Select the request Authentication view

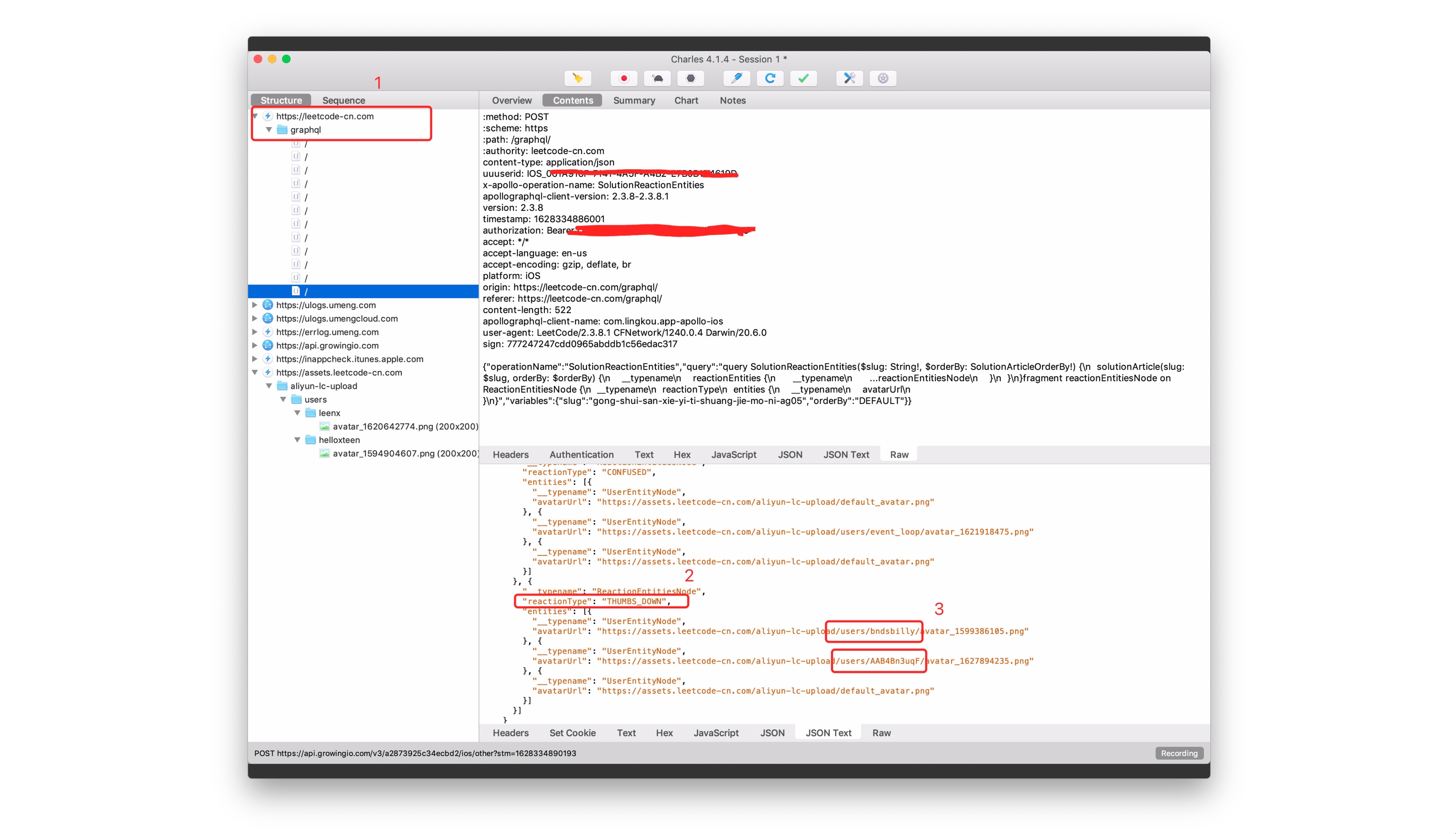(x=581, y=454)
